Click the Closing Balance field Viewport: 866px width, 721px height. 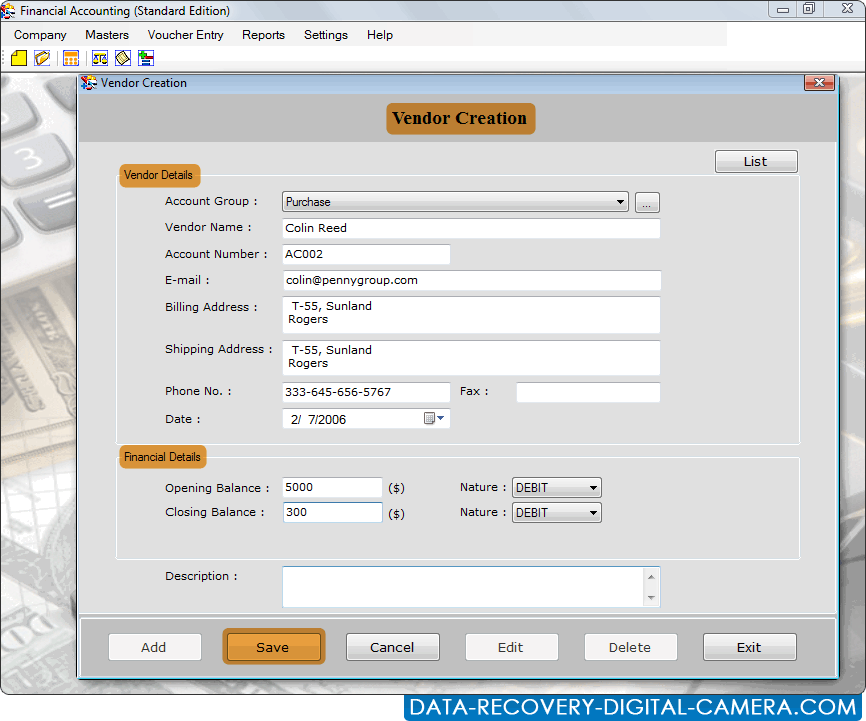pos(332,512)
